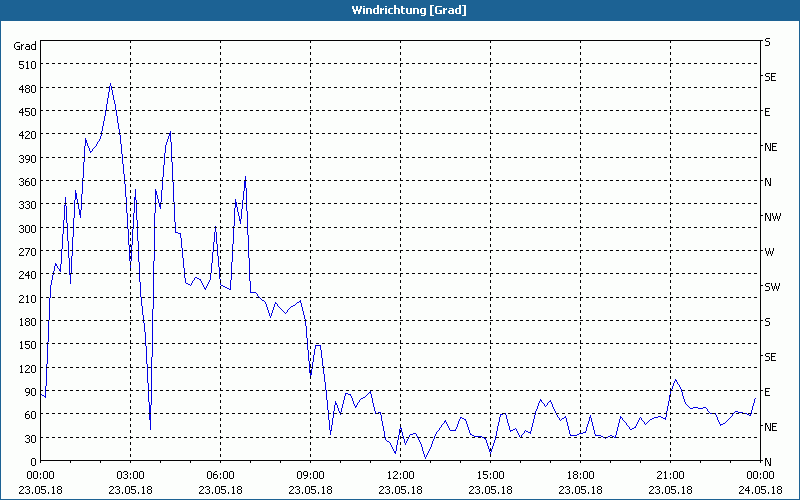Screen dimensions: 800x500
Task: Choose the 210 y-axis value
Action: [27, 298]
